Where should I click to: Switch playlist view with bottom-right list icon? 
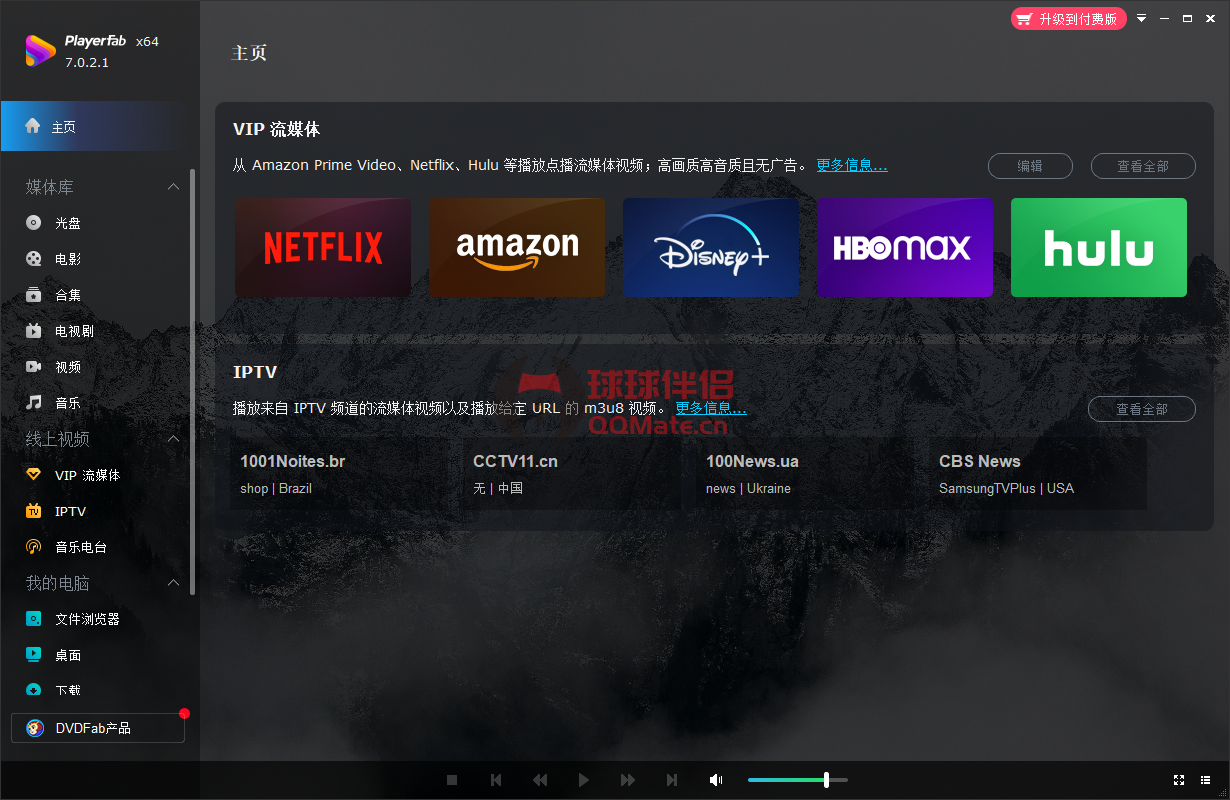pos(1206,779)
